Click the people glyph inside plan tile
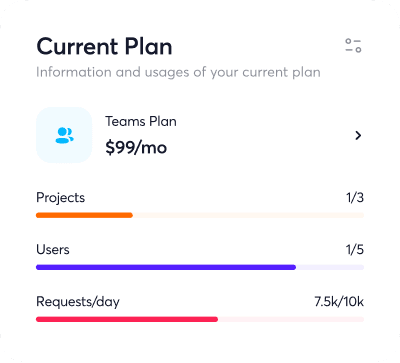400x363 pixels. pos(64,135)
